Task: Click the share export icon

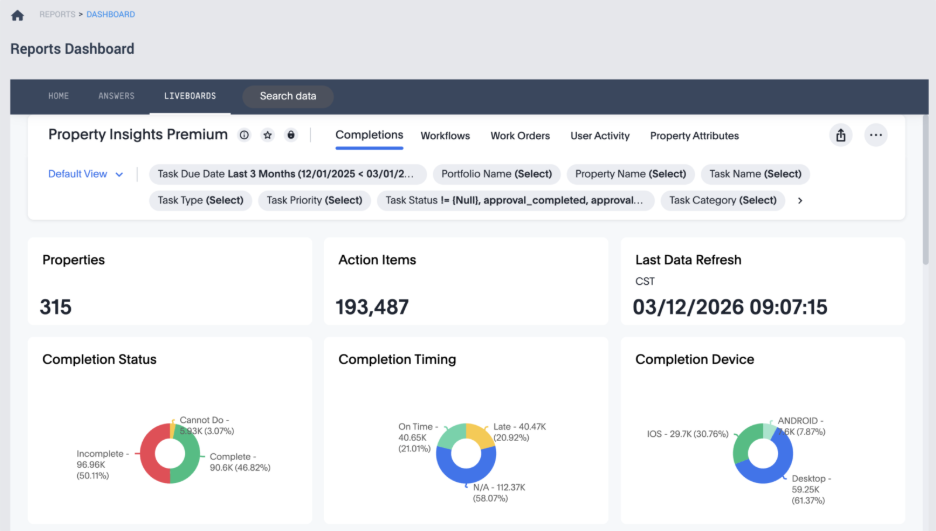Action: click(x=841, y=135)
